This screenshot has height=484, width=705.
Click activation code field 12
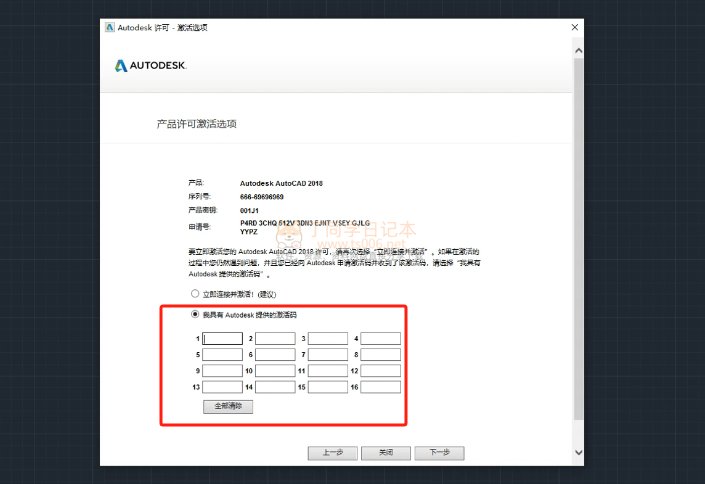380,371
